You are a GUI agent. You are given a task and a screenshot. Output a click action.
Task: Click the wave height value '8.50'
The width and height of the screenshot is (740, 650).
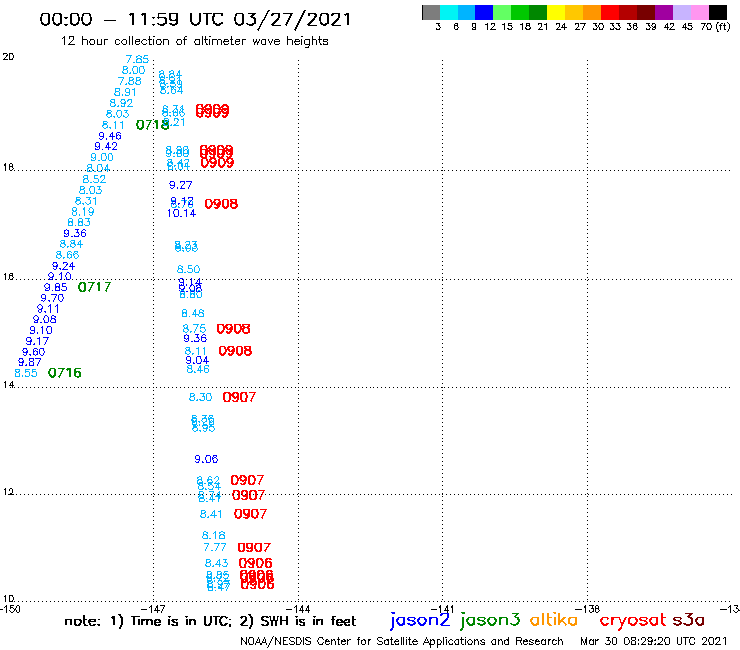188,269
